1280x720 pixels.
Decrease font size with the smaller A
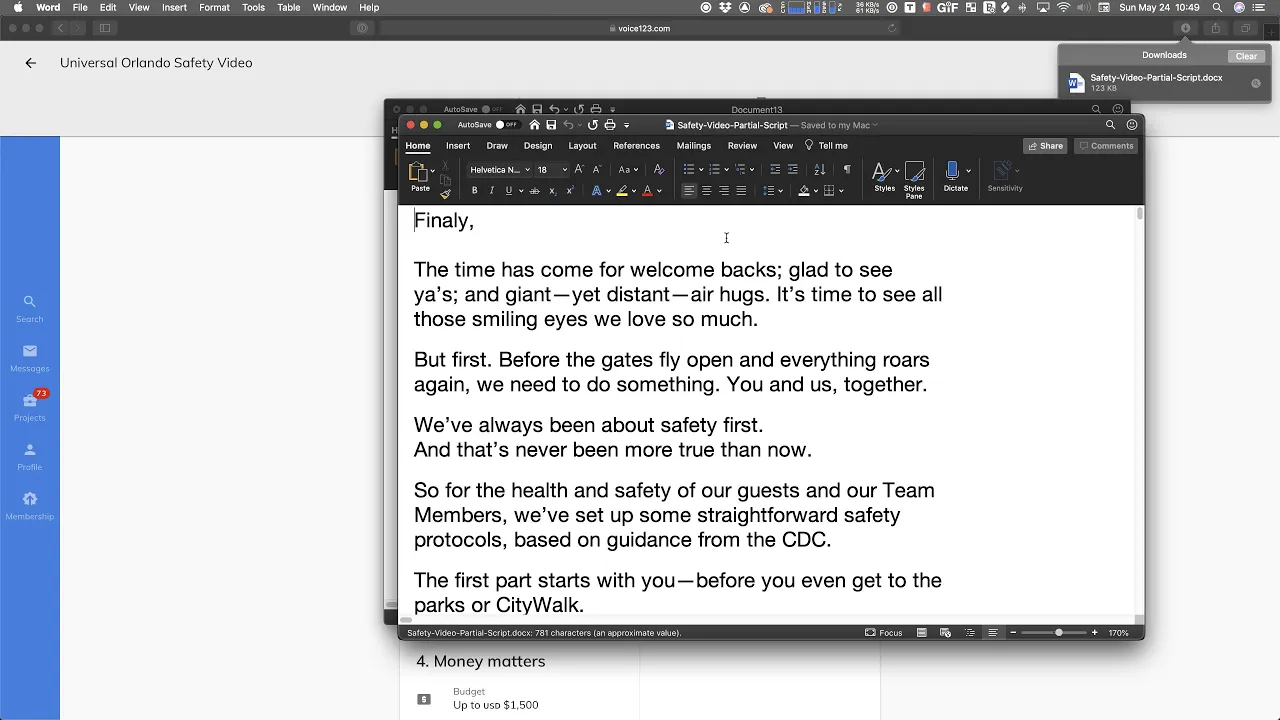[x=597, y=170]
